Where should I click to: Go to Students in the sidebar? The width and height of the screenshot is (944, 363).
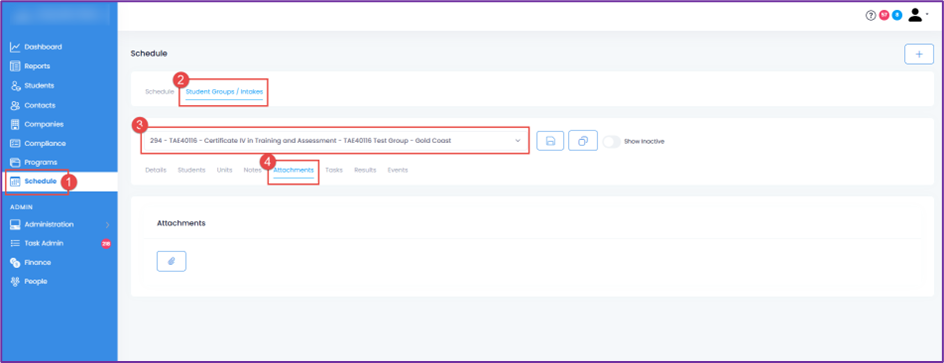(39, 85)
